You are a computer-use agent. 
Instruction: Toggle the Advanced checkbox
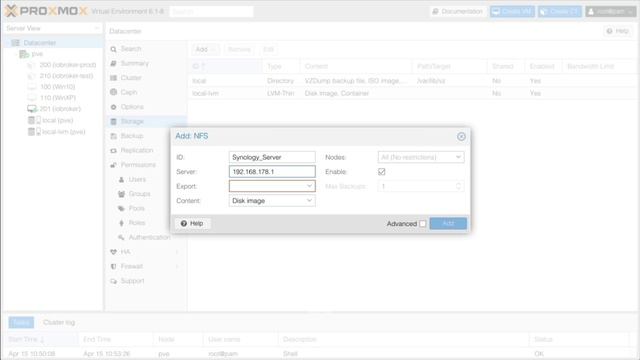click(423, 224)
